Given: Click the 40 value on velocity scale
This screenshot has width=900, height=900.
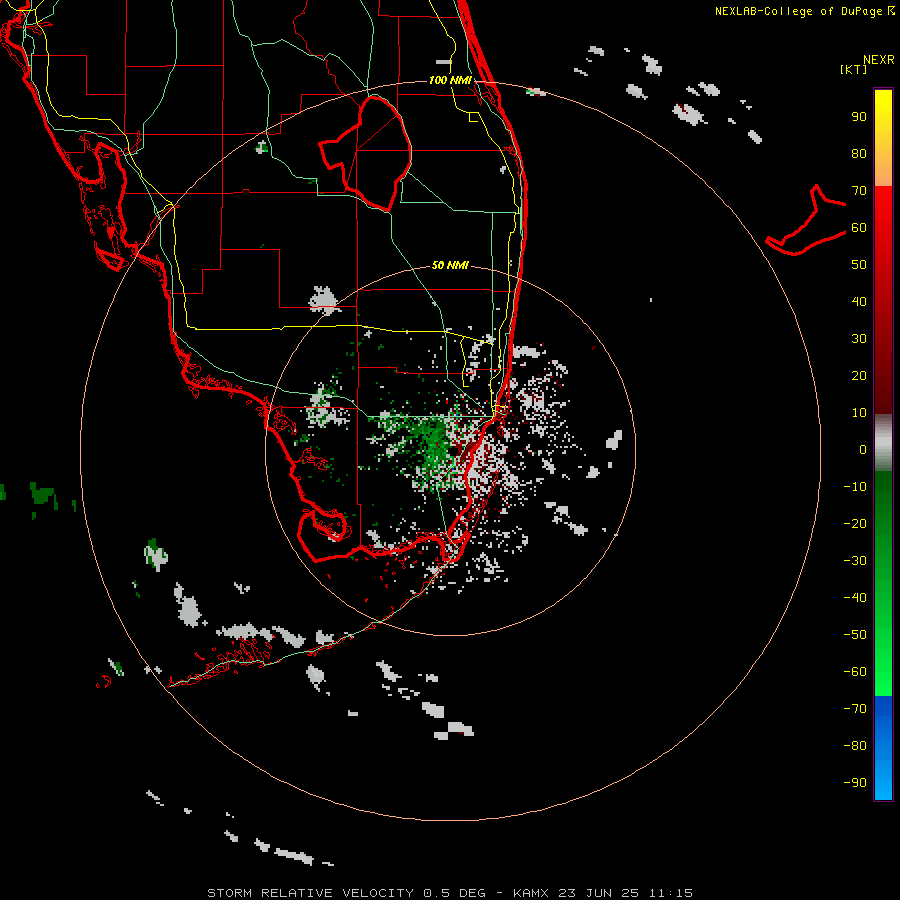Looking at the screenshot, I should (859, 301).
